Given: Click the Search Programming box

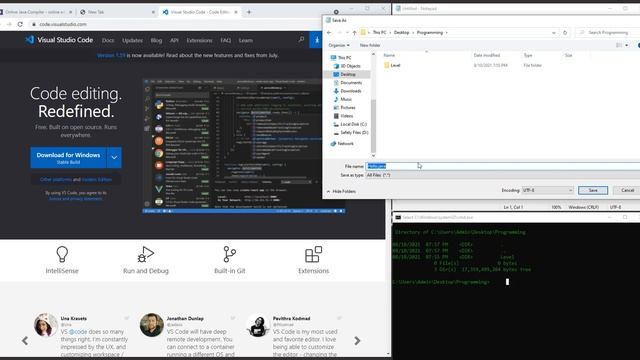Looking at the screenshot, I should (x=608, y=32).
